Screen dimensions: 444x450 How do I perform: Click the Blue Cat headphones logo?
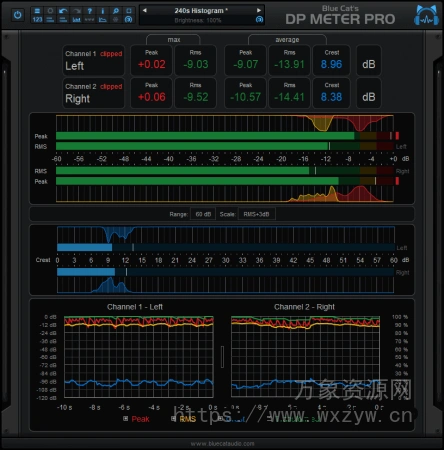click(x=426, y=15)
